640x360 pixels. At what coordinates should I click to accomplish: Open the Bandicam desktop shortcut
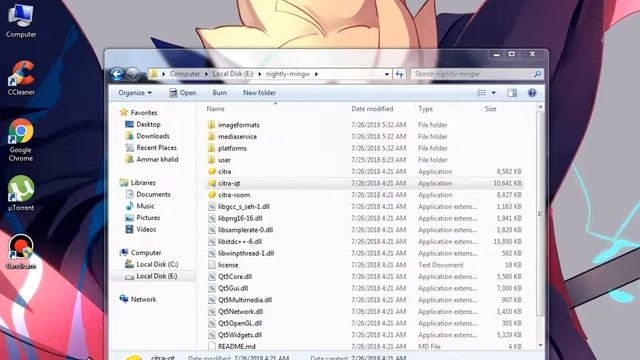(21, 252)
